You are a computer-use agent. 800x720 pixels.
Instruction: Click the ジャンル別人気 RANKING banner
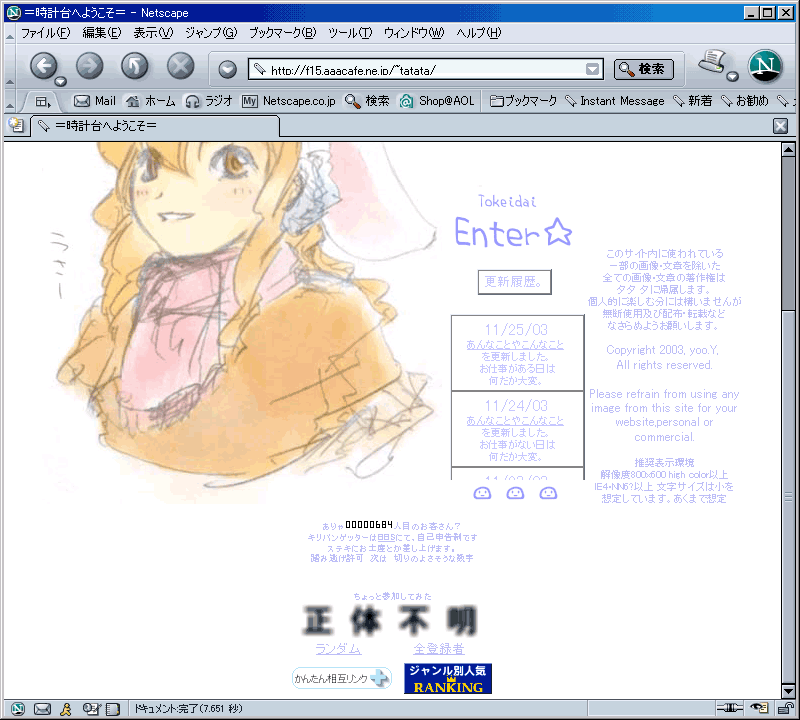coord(448,679)
